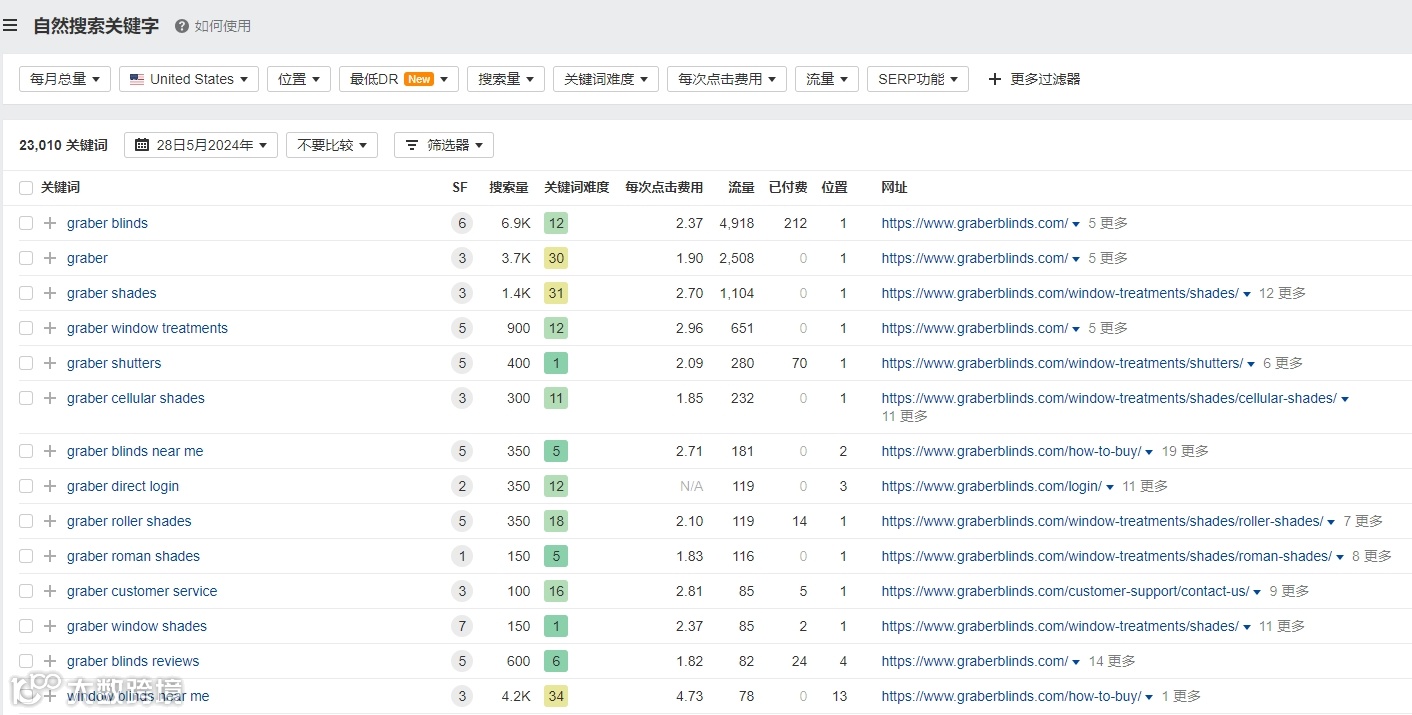
Task: Open the graber blinds keyword link
Action: pyautogui.click(x=107, y=223)
